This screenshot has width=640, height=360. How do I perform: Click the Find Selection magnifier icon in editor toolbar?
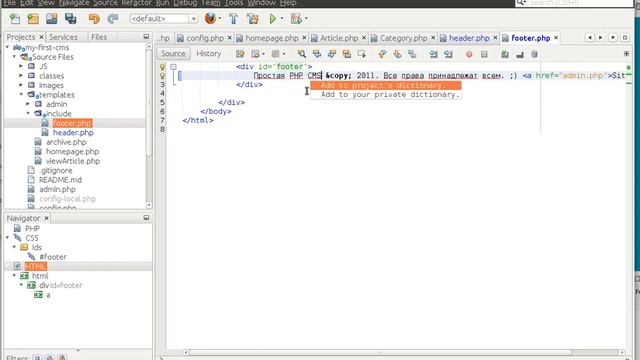(x=302, y=54)
